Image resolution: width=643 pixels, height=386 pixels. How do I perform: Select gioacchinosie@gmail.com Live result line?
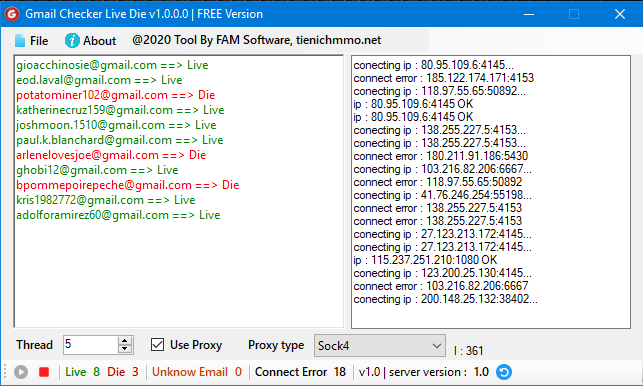112,65
